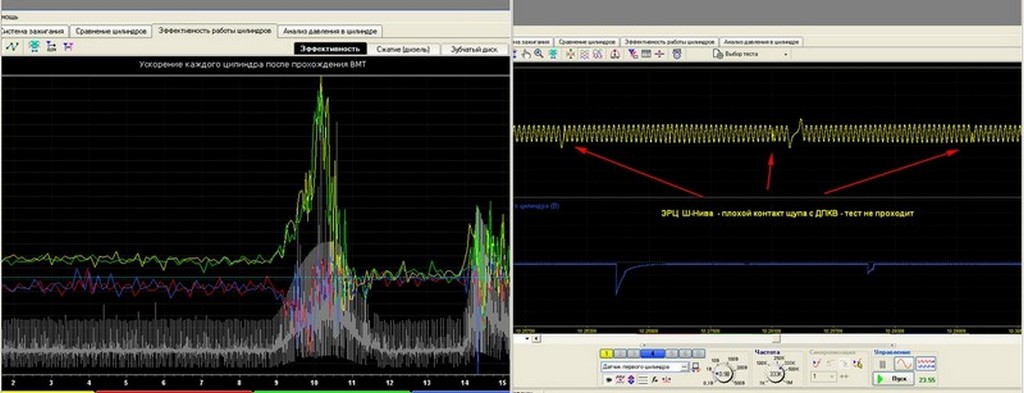Start acquisition with the Пуск button

(x=893, y=379)
